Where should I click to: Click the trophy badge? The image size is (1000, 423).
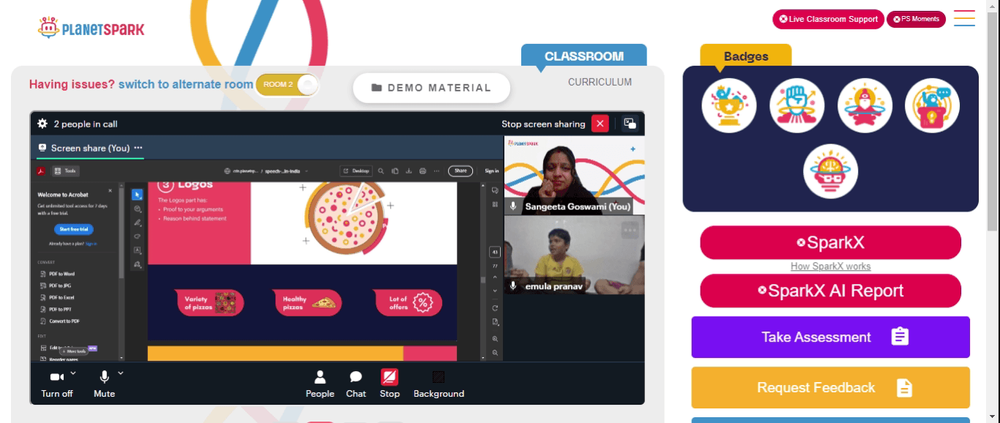click(x=729, y=105)
